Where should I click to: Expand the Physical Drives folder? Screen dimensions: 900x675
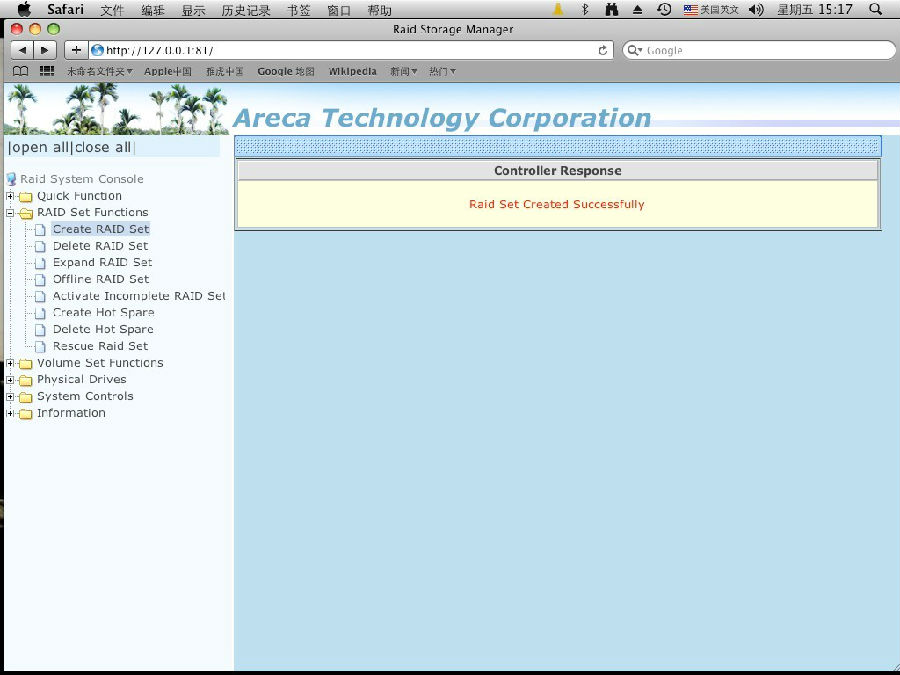(x=10, y=380)
